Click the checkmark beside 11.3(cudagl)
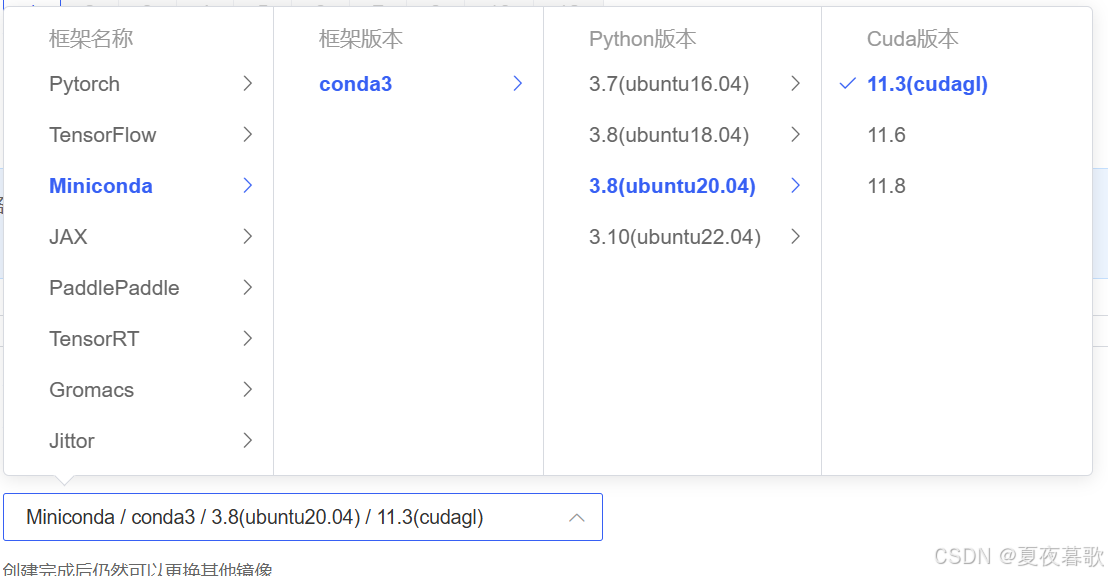Viewport: 1108px width, 576px height. (845, 84)
